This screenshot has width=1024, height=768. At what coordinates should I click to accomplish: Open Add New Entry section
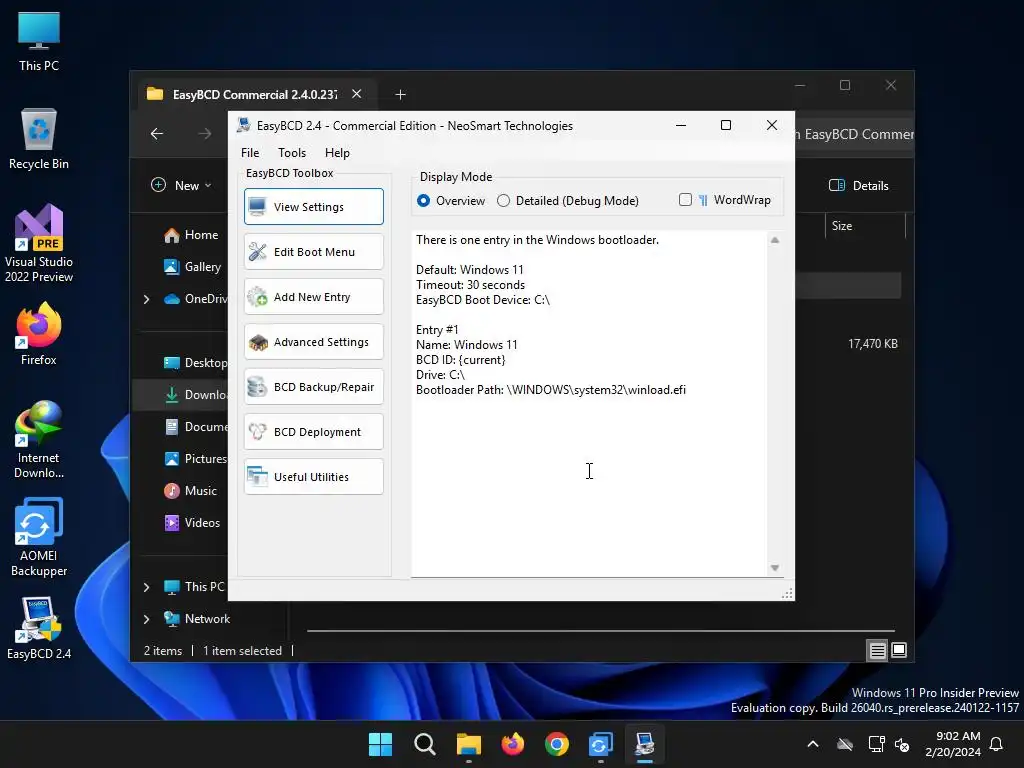click(313, 296)
